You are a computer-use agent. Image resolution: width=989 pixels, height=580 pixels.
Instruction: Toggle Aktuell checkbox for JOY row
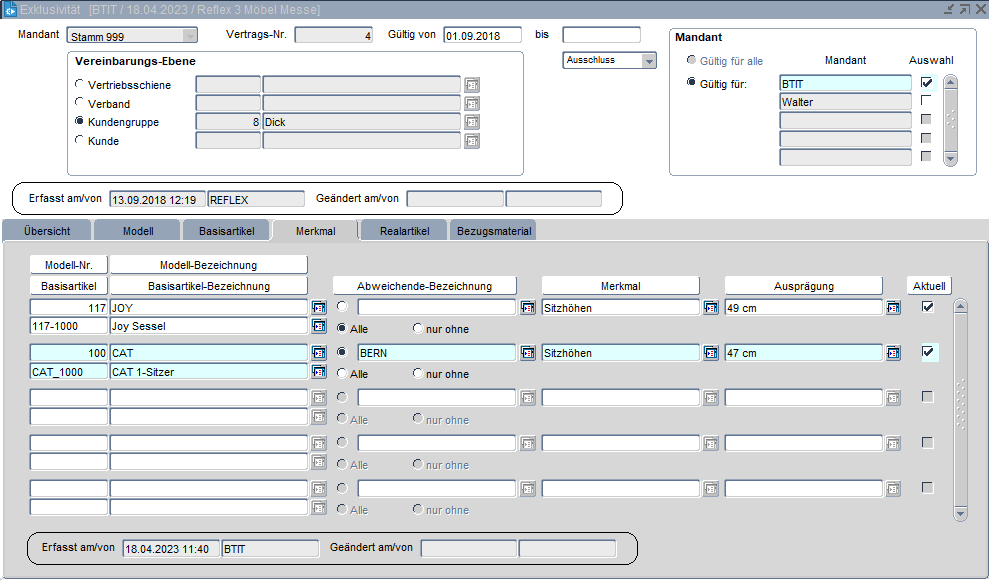(x=928, y=307)
